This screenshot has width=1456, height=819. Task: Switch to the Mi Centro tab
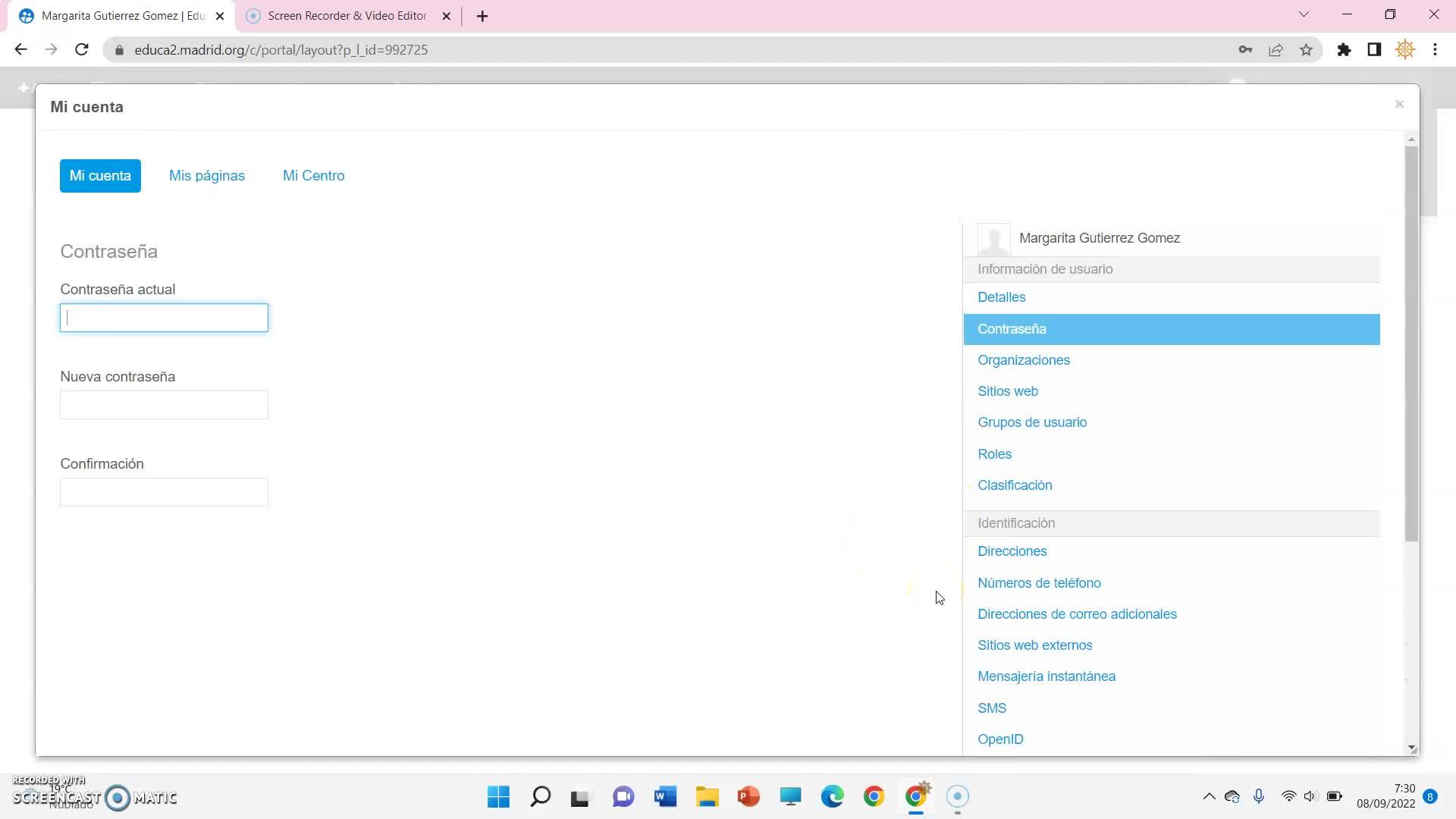click(313, 176)
